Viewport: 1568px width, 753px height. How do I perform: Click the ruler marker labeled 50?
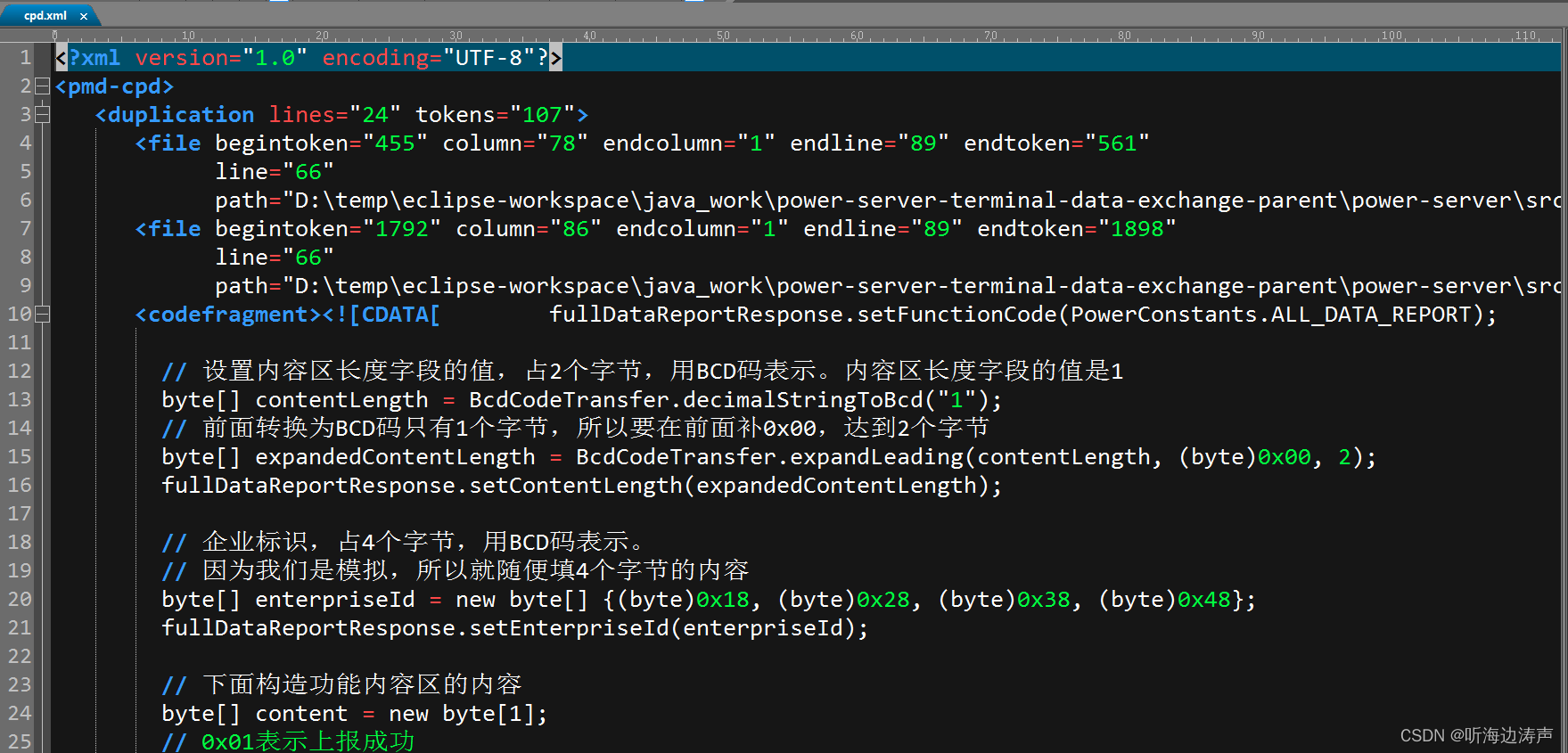click(723, 36)
